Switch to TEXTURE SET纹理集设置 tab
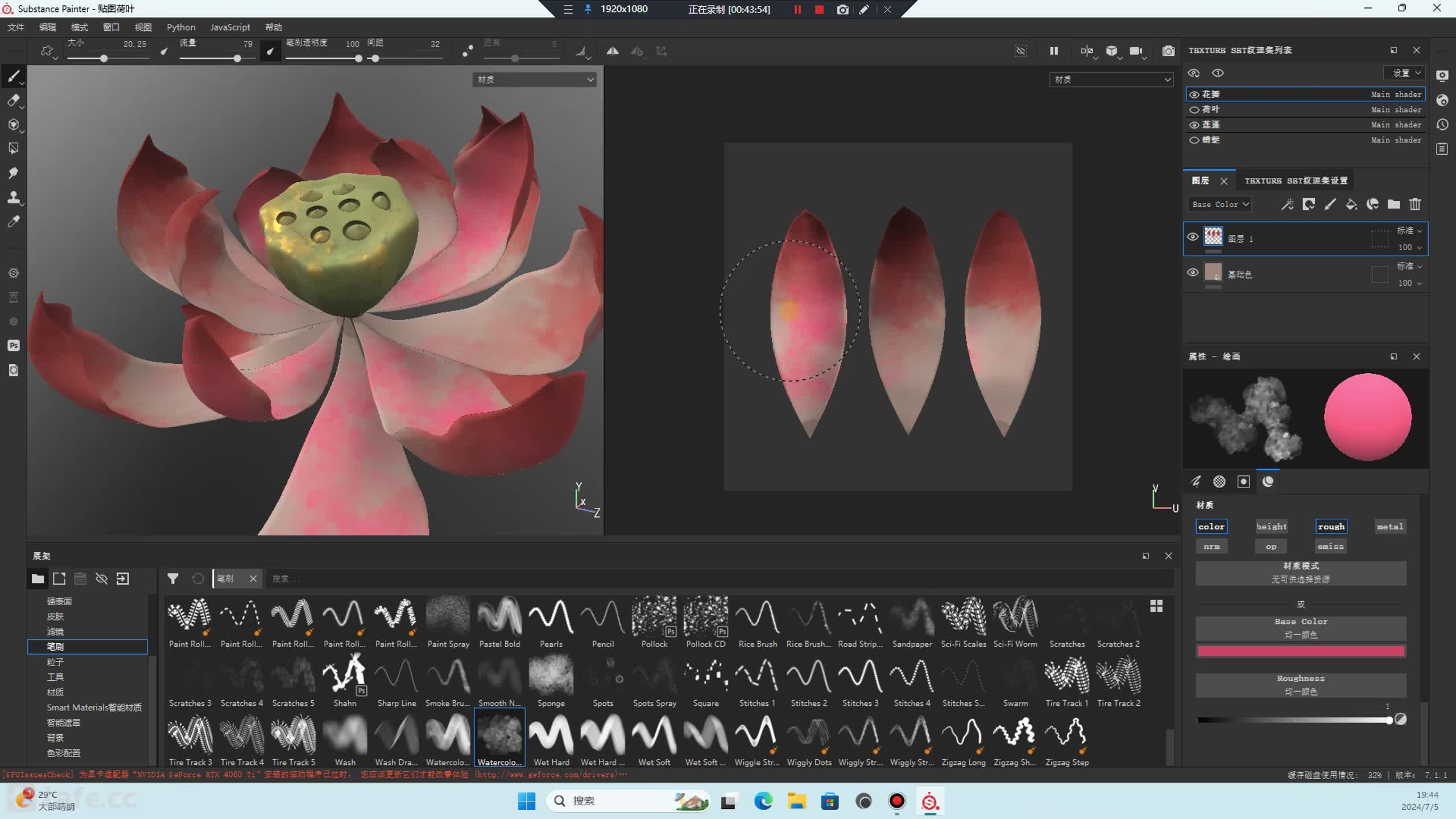Viewport: 1456px width, 819px height. (1296, 181)
